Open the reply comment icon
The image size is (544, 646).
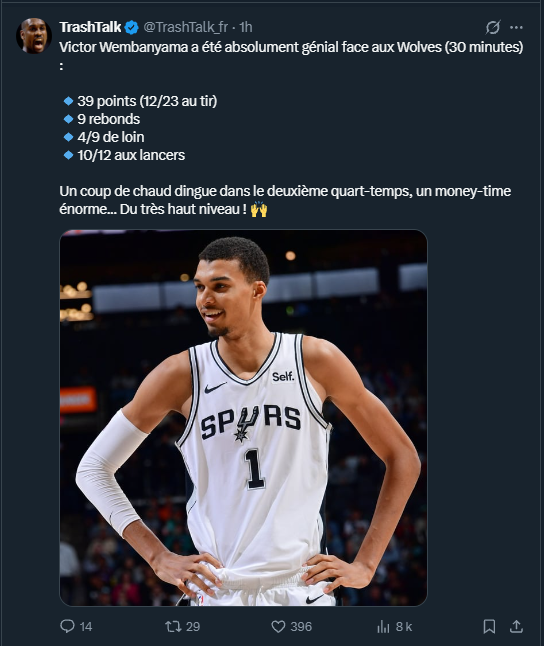pos(67,626)
